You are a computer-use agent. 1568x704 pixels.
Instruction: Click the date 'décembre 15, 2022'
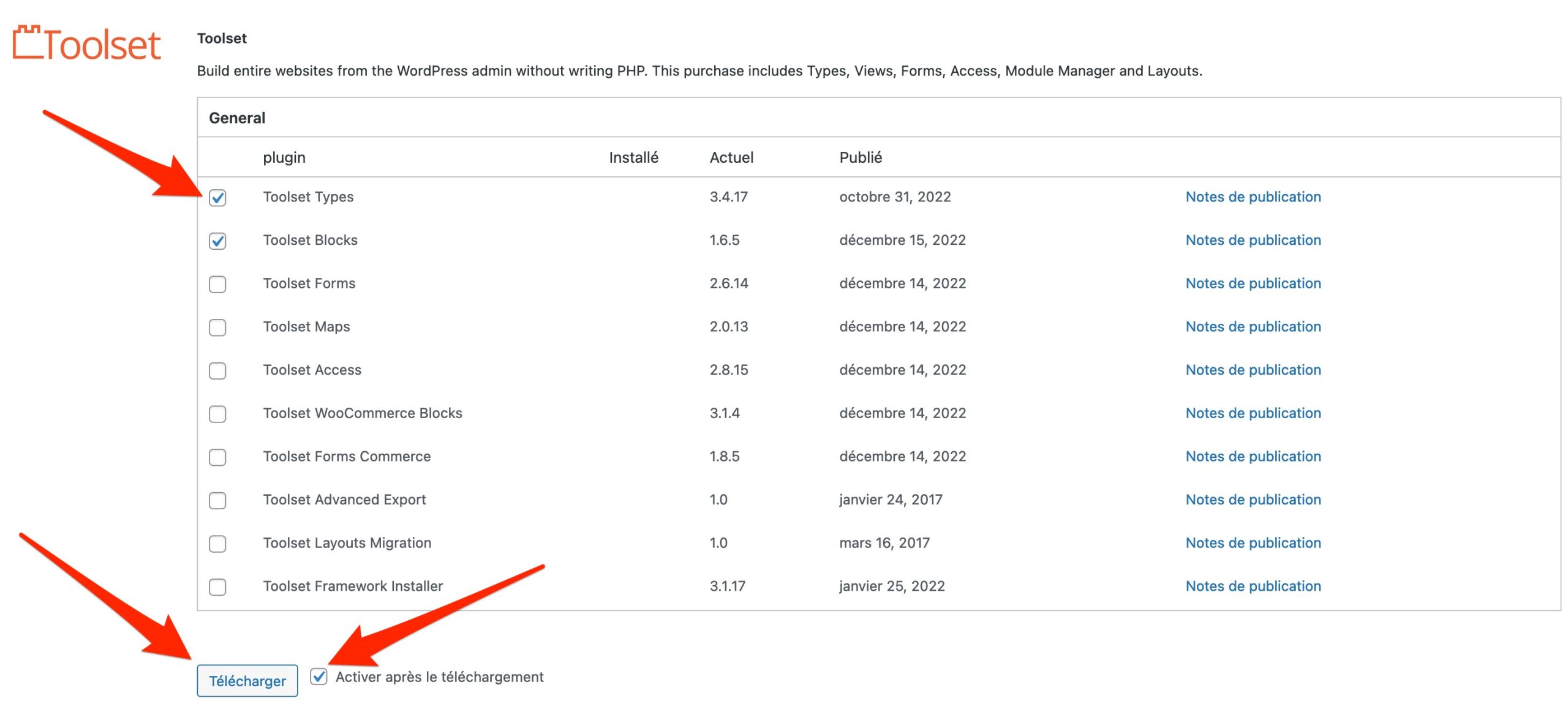coord(902,240)
